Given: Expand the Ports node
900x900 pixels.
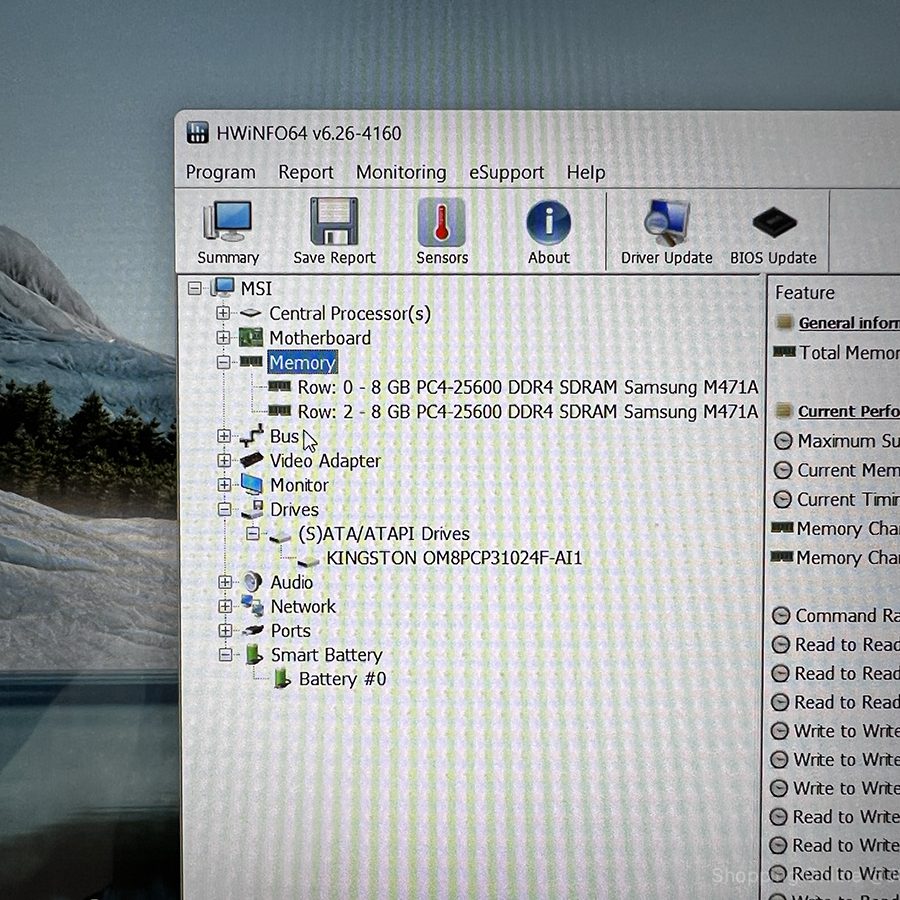Looking at the screenshot, I should (226, 630).
